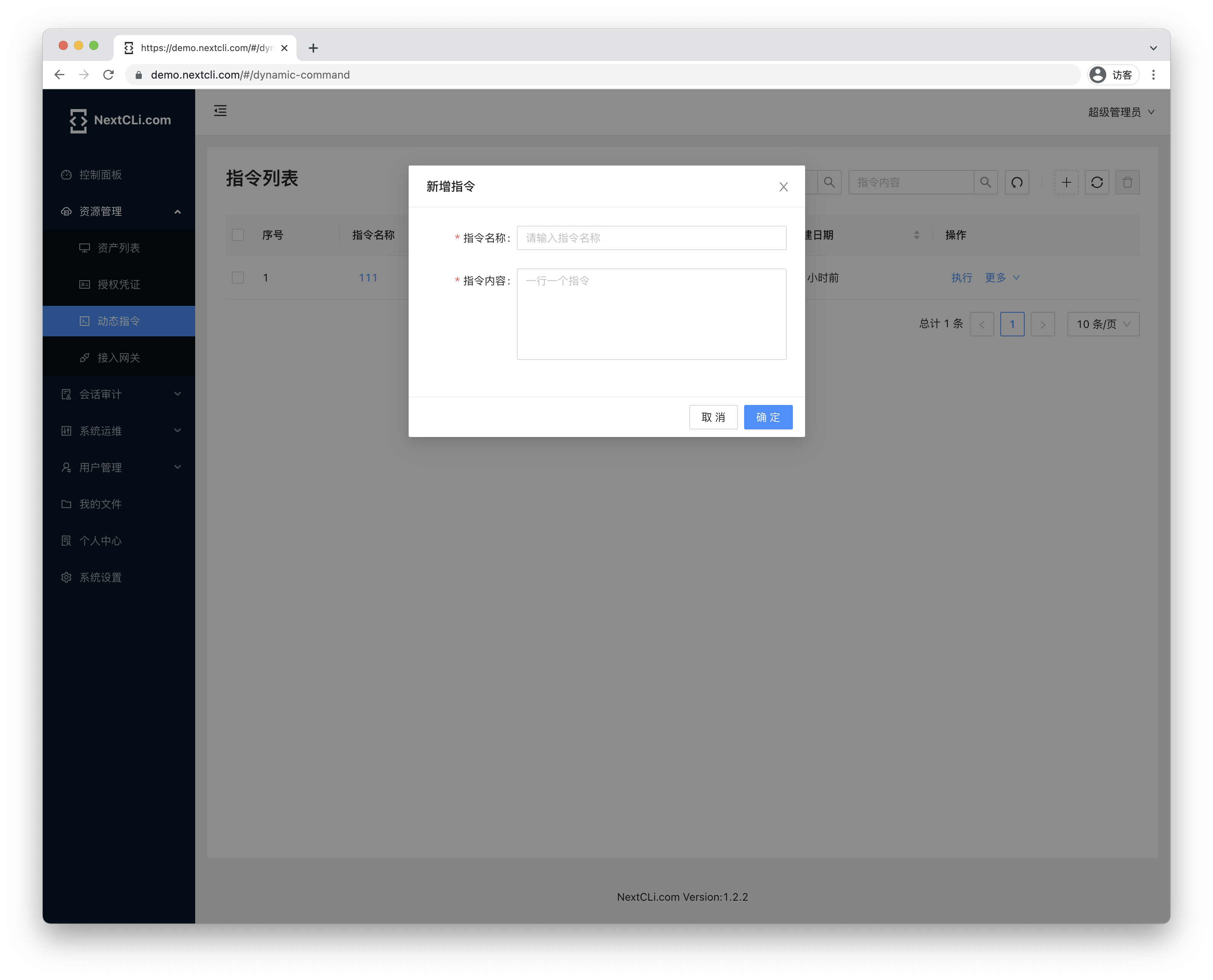
Task: Click the sidebar collapse menu icon
Action: tap(220, 111)
